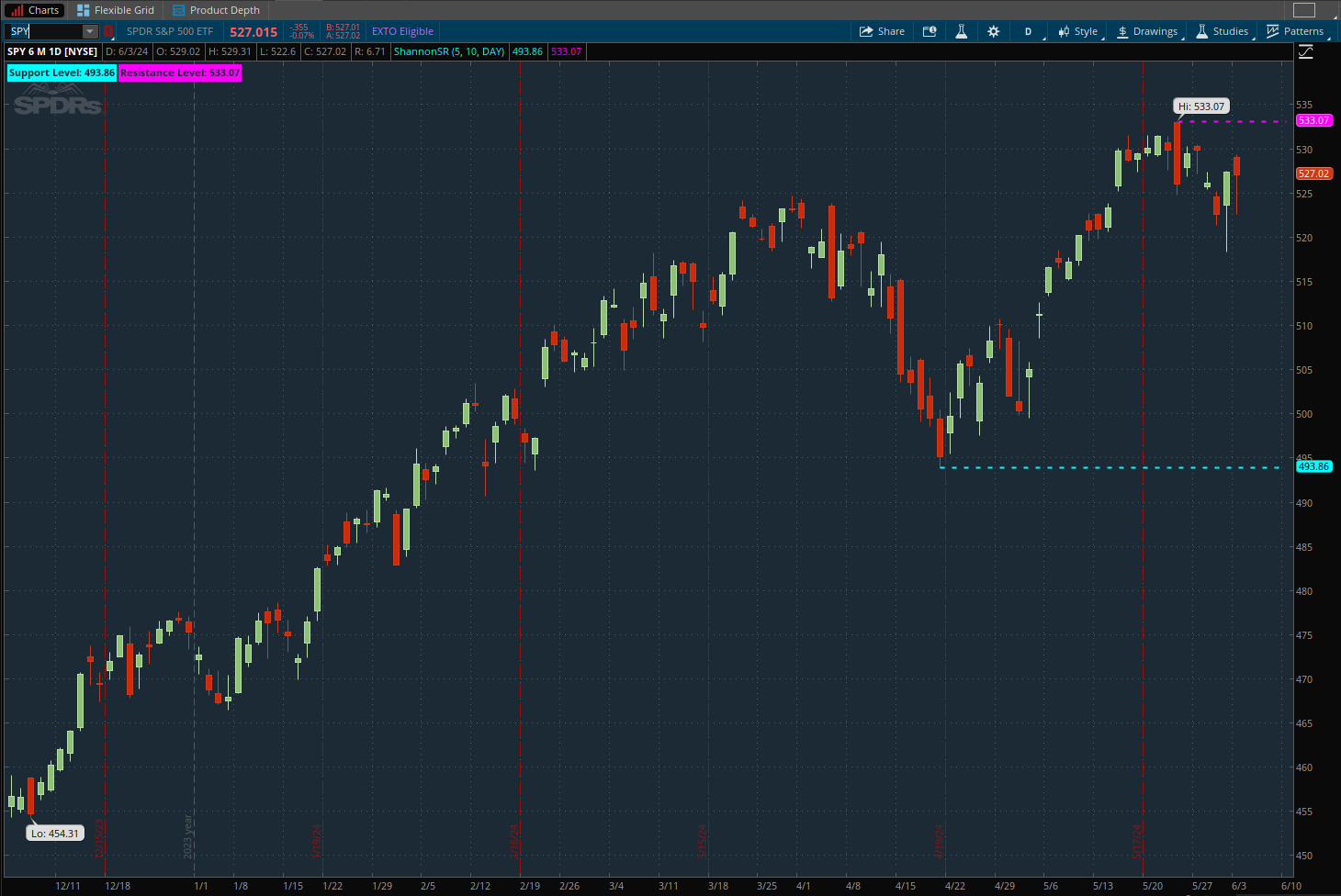This screenshot has width=1341, height=896.
Task: Select the Support Level: 493.86 label
Action: coord(61,73)
